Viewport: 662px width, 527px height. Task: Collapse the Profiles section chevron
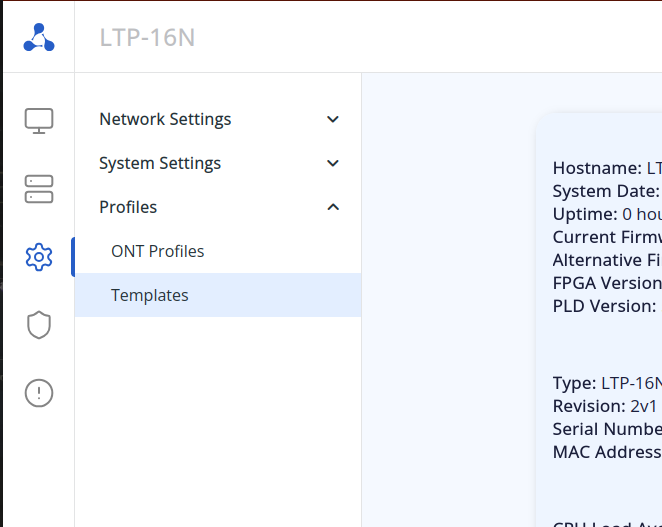pos(333,207)
